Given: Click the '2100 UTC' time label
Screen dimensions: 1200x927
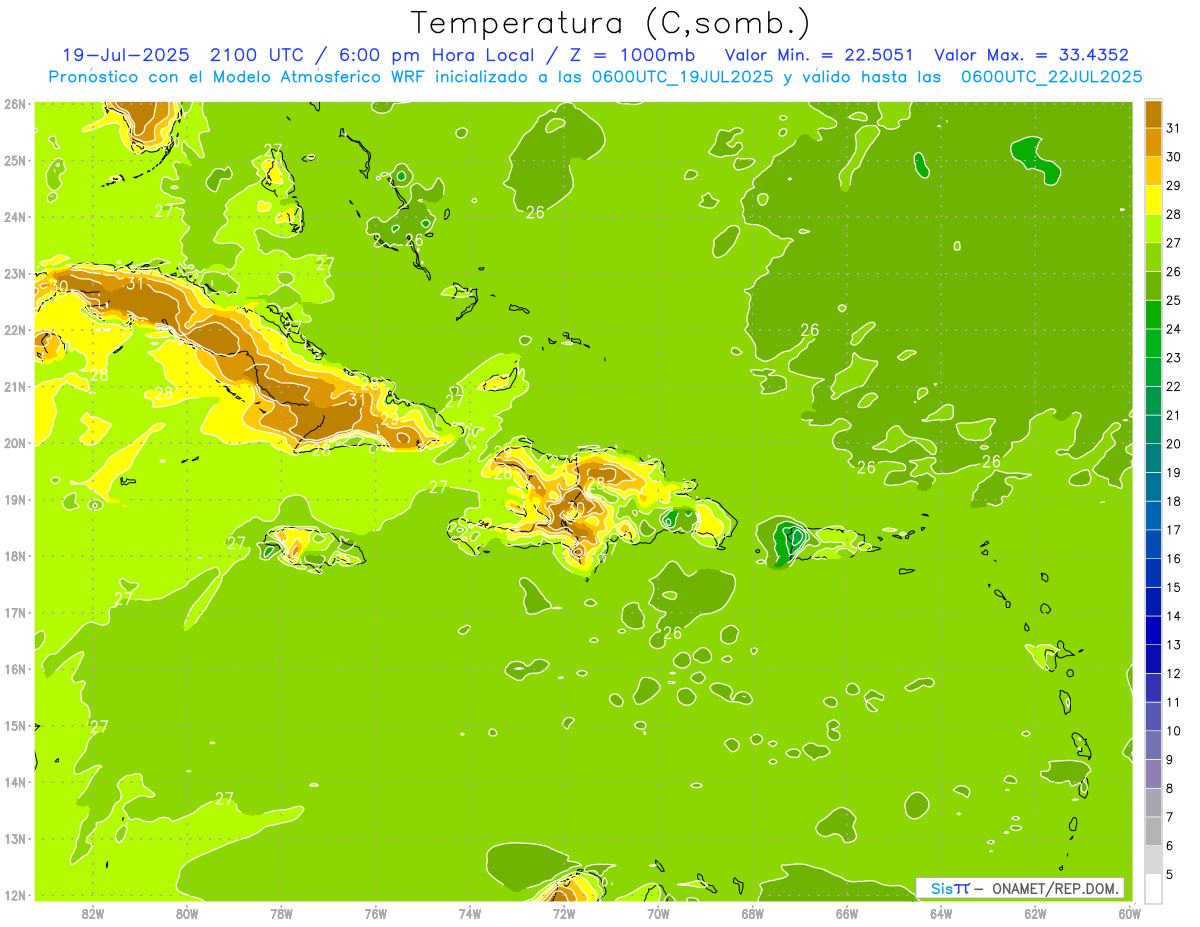Looking at the screenshot, I should (255, 55).
